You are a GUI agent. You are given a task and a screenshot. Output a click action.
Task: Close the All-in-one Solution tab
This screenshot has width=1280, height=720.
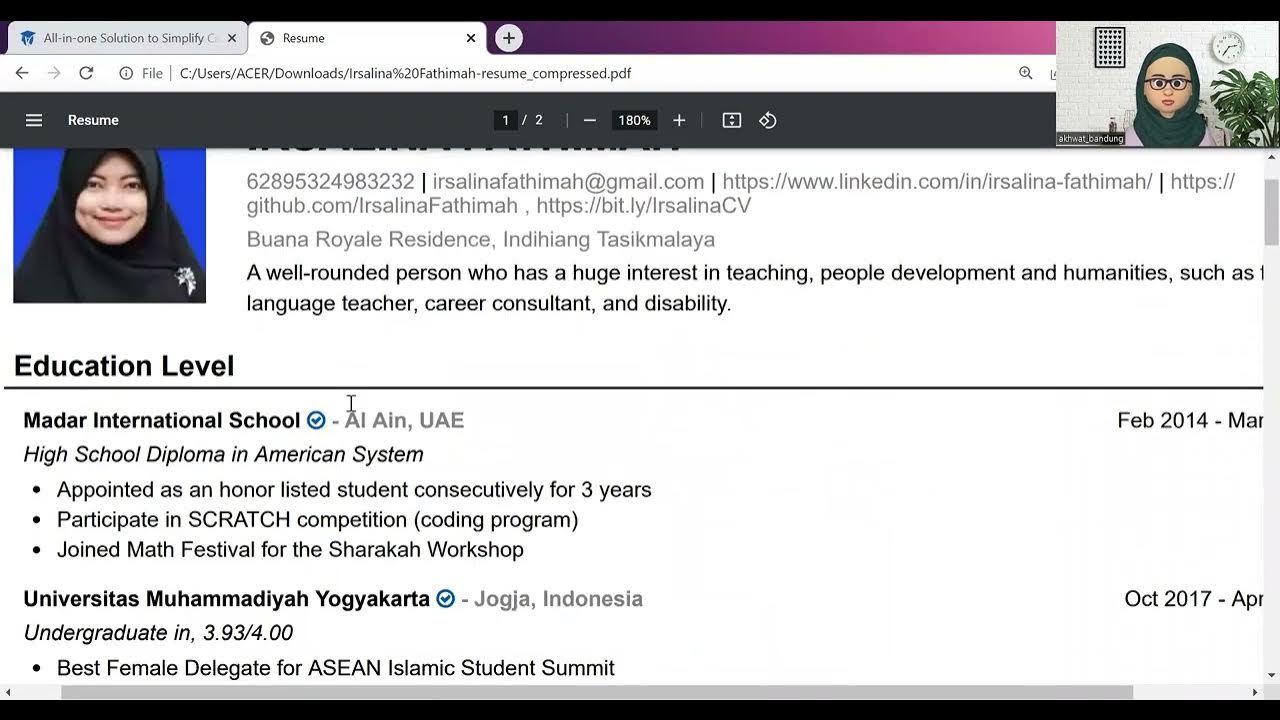click(232, 38)
